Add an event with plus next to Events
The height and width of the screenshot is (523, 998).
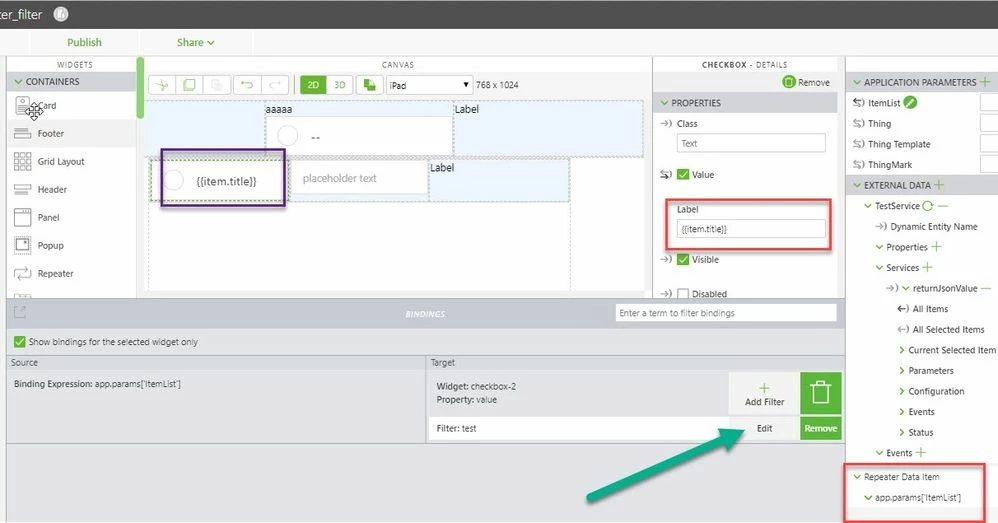920,453
